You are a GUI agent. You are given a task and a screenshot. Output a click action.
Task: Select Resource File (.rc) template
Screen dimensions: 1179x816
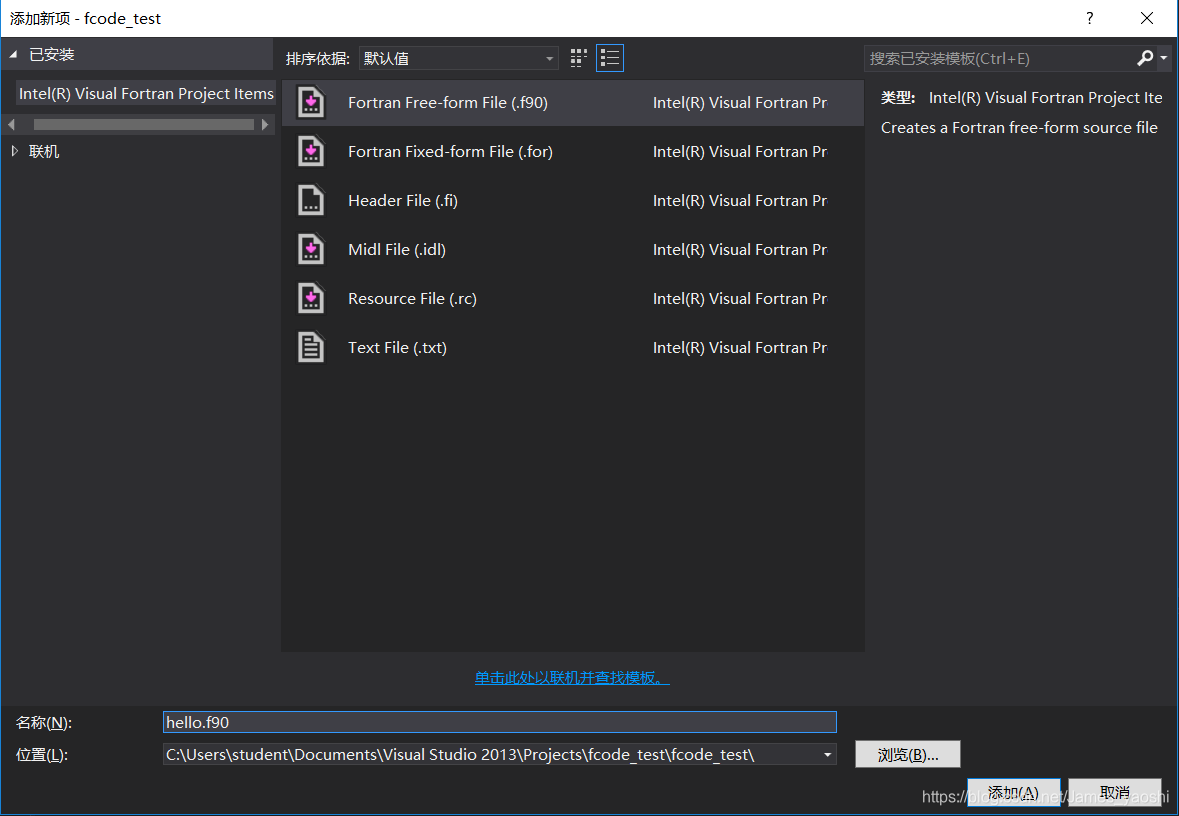pos(573,298)
